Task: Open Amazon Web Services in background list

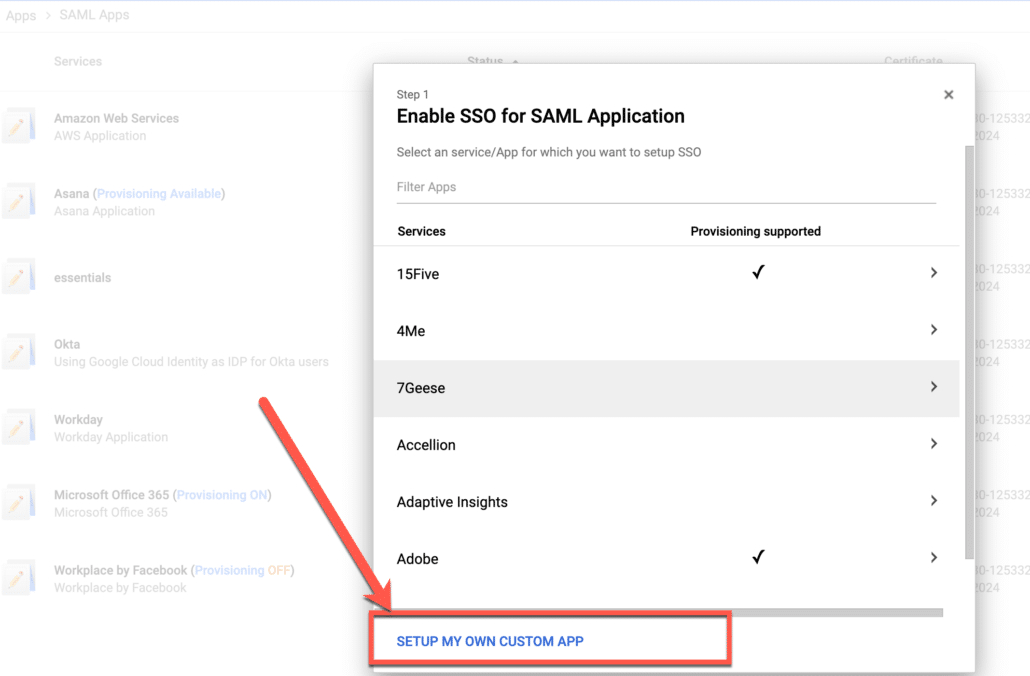Action: click(x=116, y=118)
